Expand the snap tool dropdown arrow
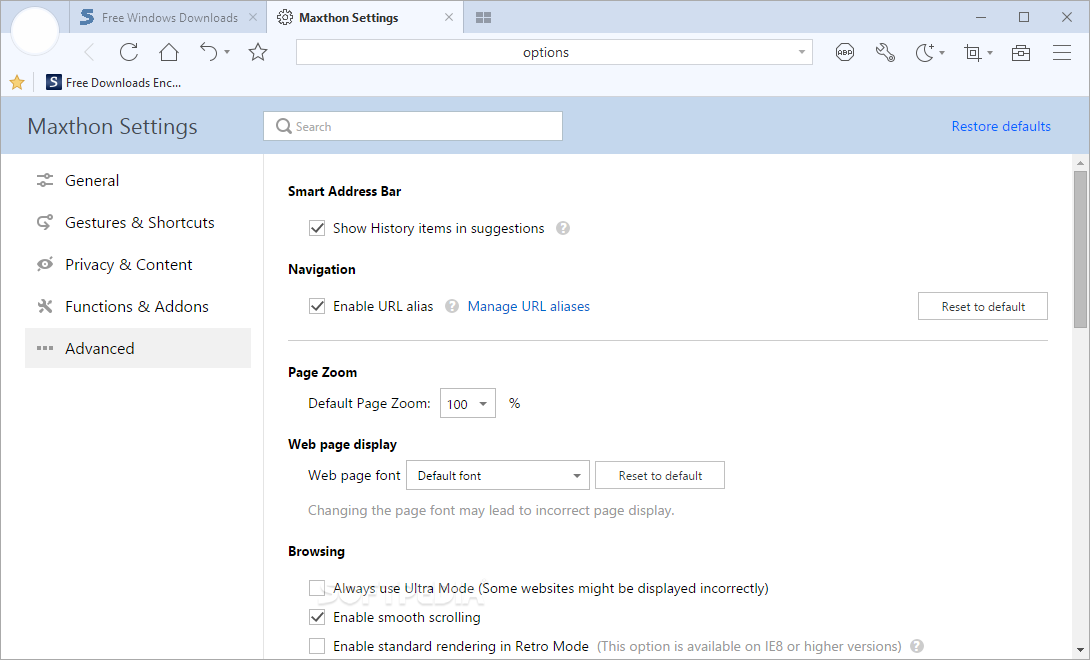 click(990, 53)
